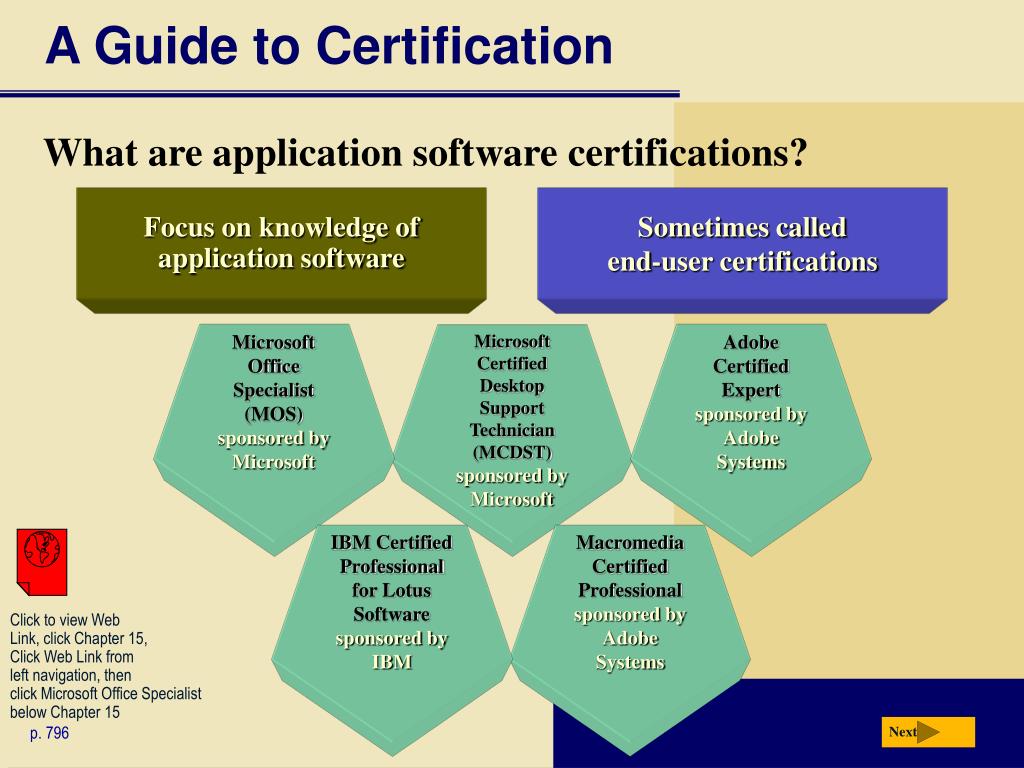Screen dimensions: 1024x768
Task: Click 'sponsored by IBM' text
Action: tap(392, 650)
